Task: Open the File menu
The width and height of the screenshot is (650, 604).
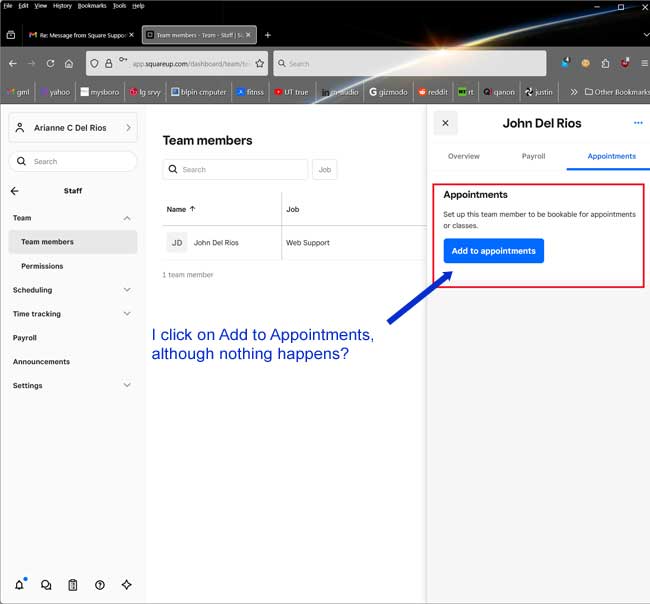Action: [x=8, y=6]
